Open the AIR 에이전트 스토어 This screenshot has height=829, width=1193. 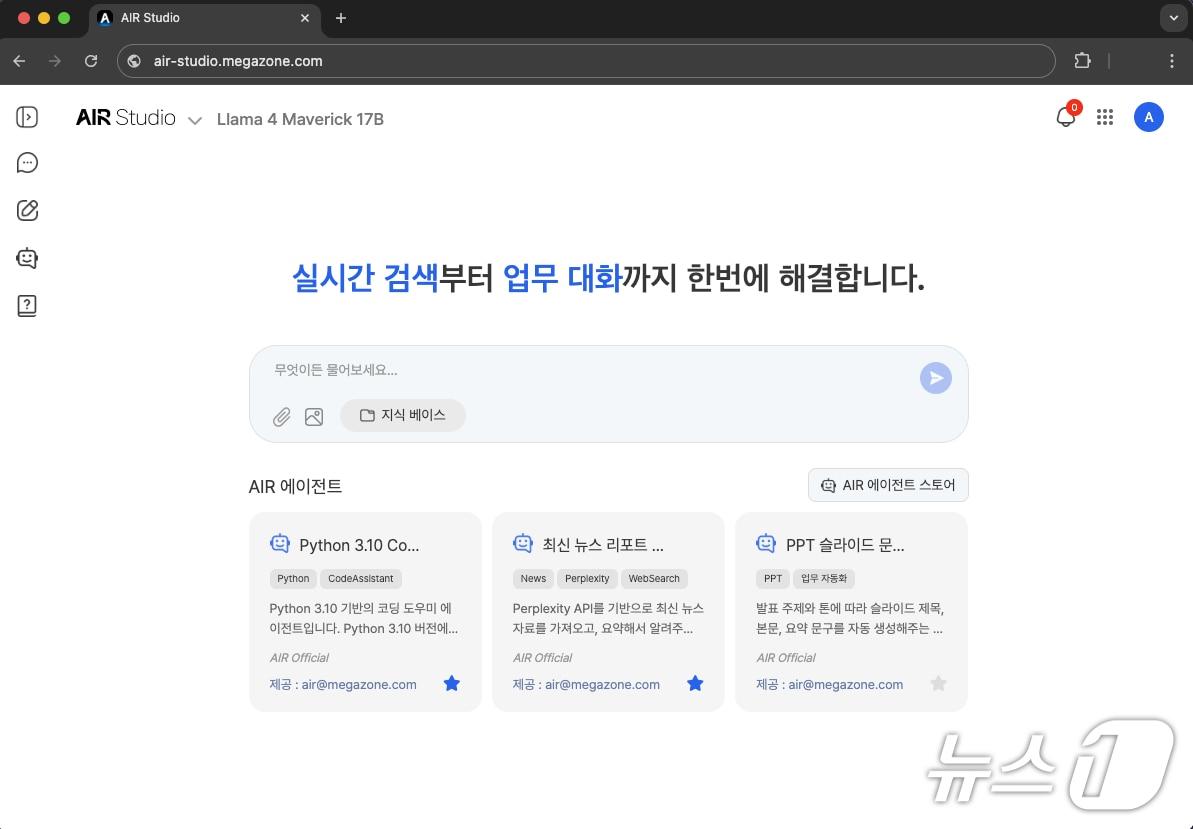click(888, 485)
